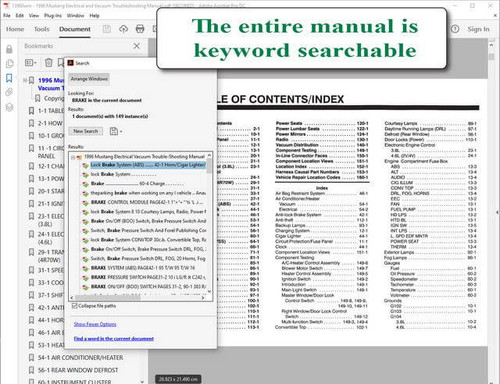Click the Print icon in toolbar
The image size is (500, 384).
[140, 29]
